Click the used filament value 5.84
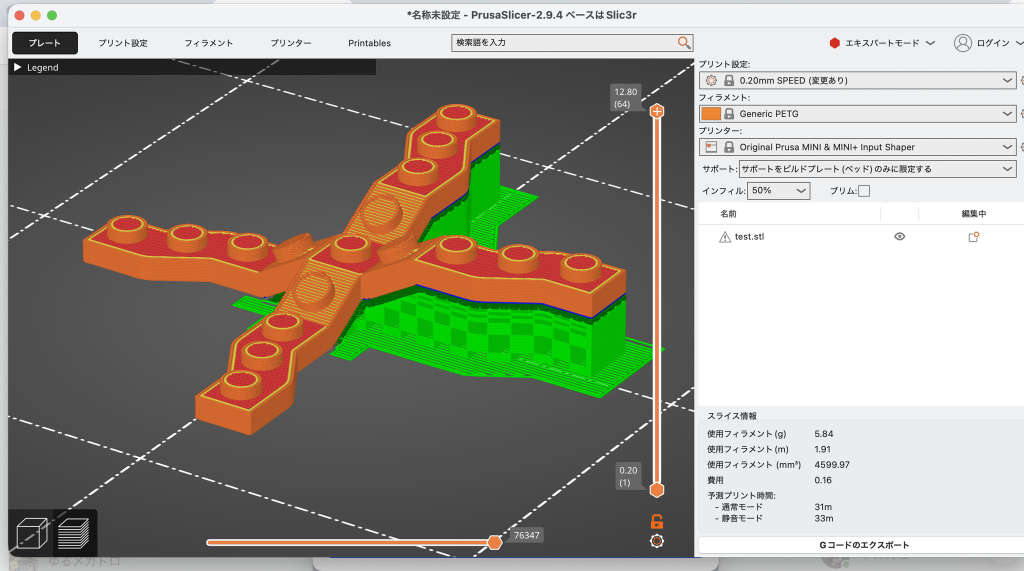The width and height of the screenshot is (1024, 571). click(824, 434)
